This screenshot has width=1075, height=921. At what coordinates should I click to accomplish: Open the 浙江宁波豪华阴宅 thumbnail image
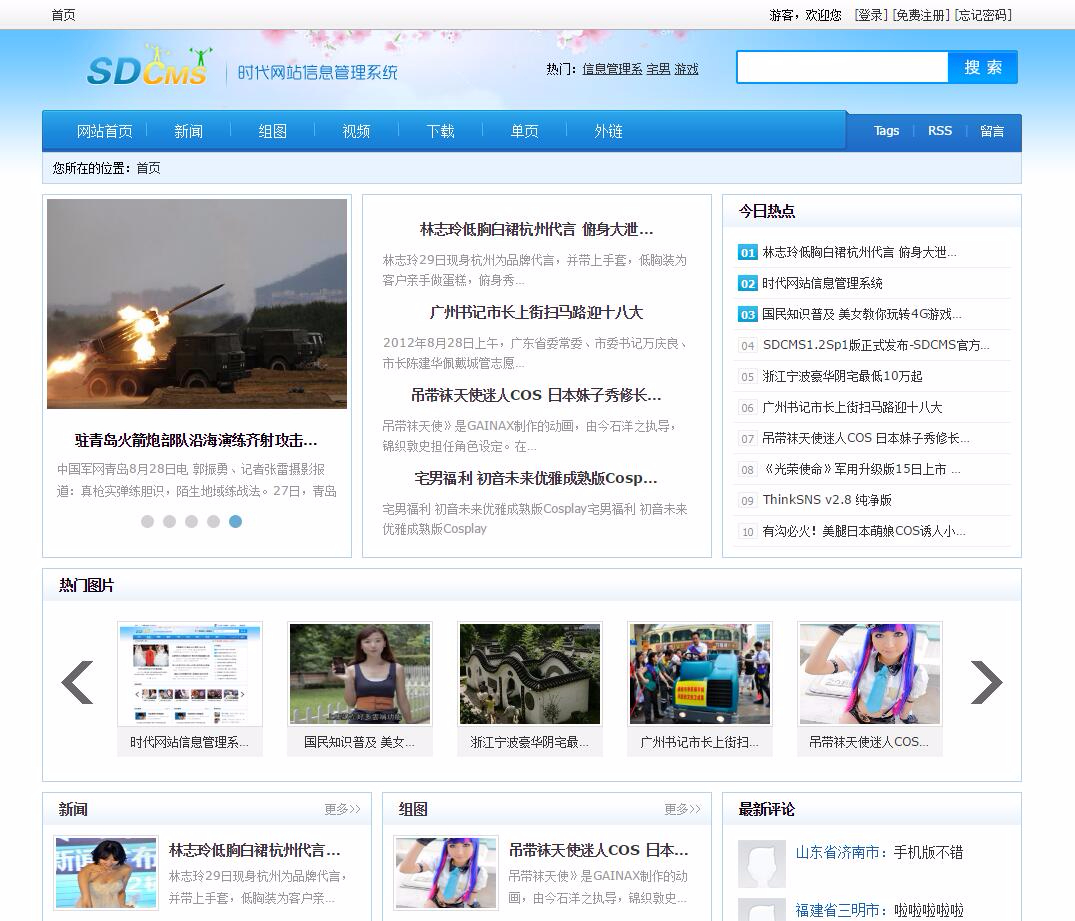tap(530, 673)
